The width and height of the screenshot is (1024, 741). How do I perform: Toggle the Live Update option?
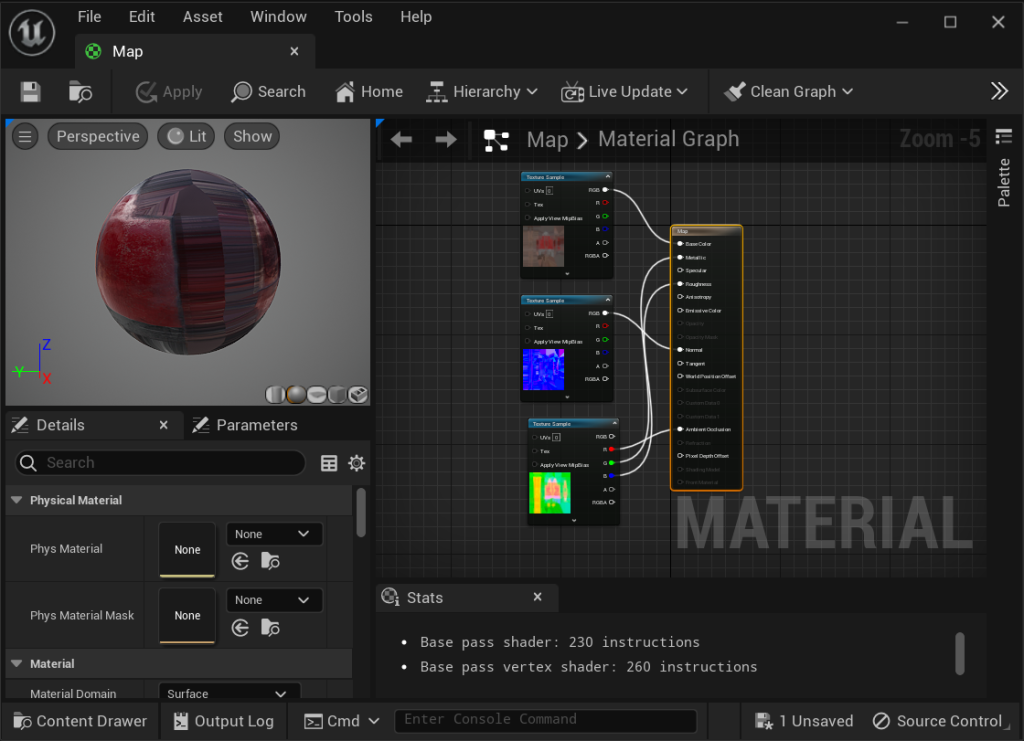tap(625, 92)
